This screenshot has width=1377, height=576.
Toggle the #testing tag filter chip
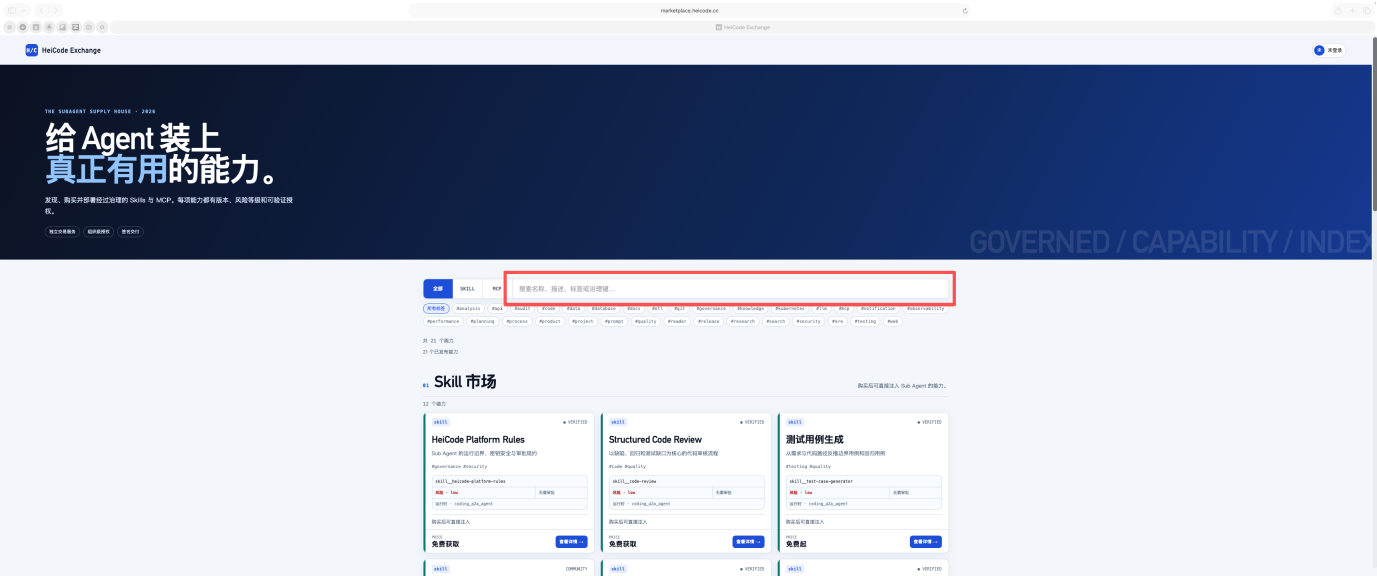tap(864, 321)
